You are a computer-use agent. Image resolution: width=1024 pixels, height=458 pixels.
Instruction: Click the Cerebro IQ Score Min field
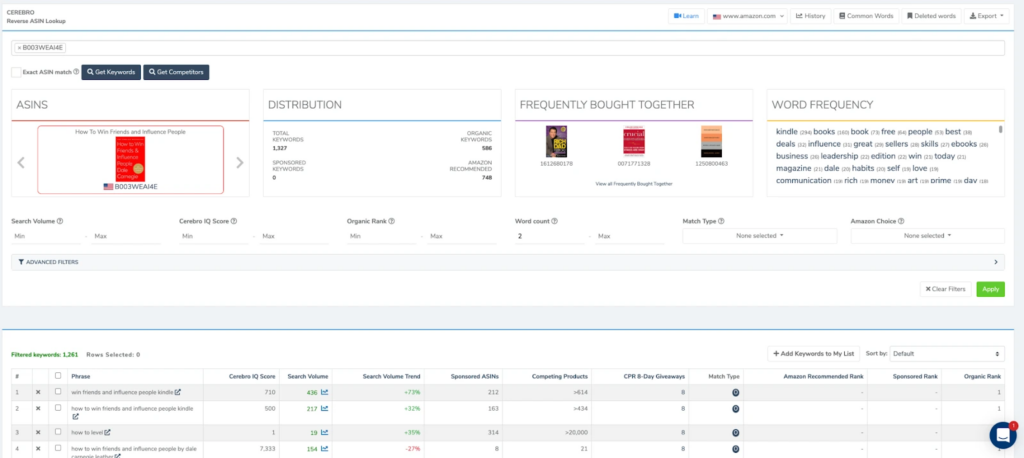point(214,236)
